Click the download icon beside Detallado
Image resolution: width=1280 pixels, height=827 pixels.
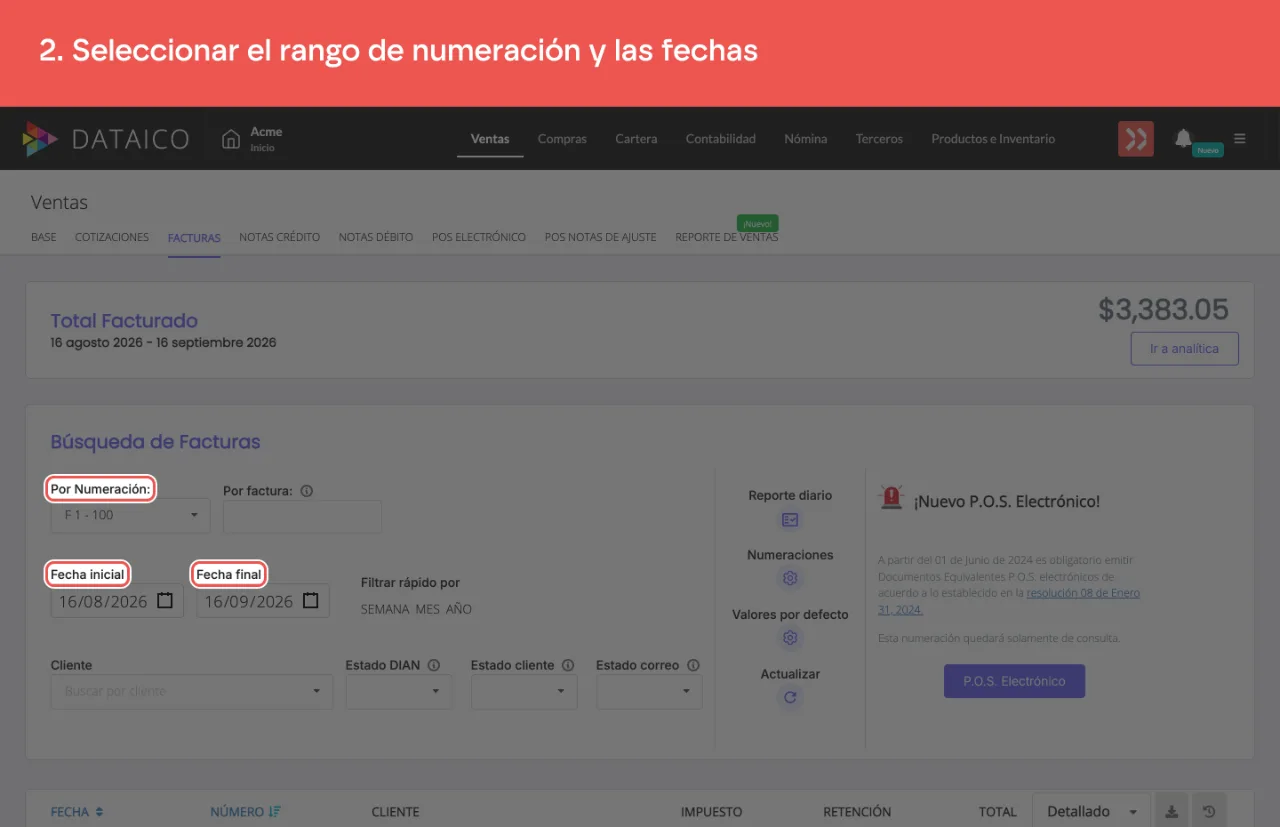tap(1172, 811)
